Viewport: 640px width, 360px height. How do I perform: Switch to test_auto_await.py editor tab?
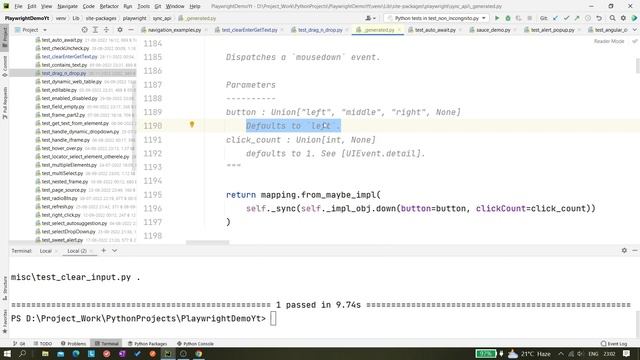pyautogui.click(x=435, y=30)
